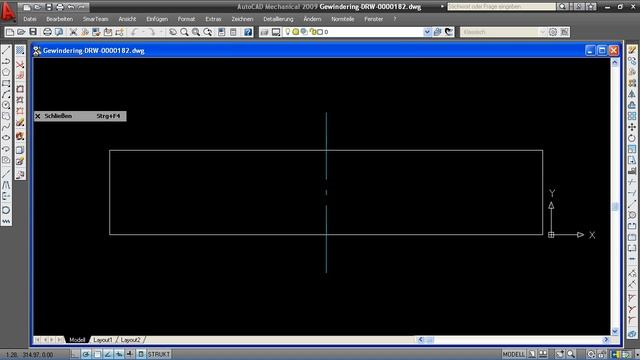Viewport: 640px width, 360px height.
Task: Expand the layer dropdown list
Action: coord(427,32)
